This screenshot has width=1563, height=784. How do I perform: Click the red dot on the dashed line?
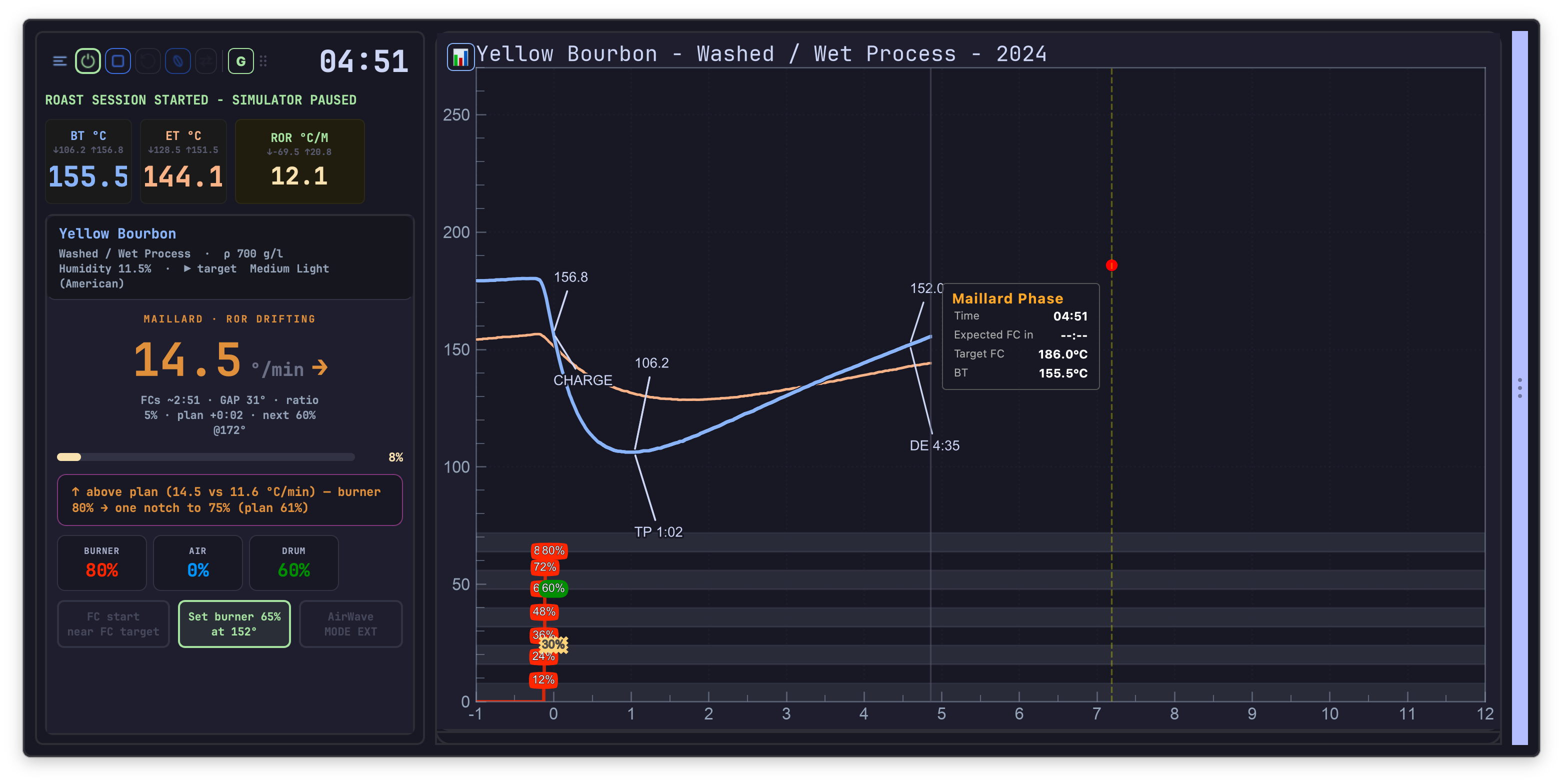[1111, 265]
